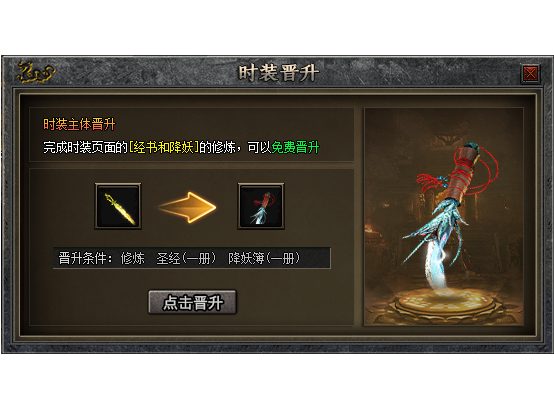This screenshot has width=554, height=409.
Task: Click the green 免费晋升 text
Action: tap(295, 147)
